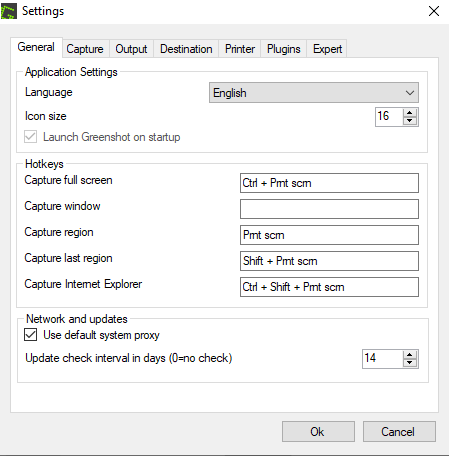Screen dimensions: 449x456
Task: Click the Capture region label
Action: point(59,232)
